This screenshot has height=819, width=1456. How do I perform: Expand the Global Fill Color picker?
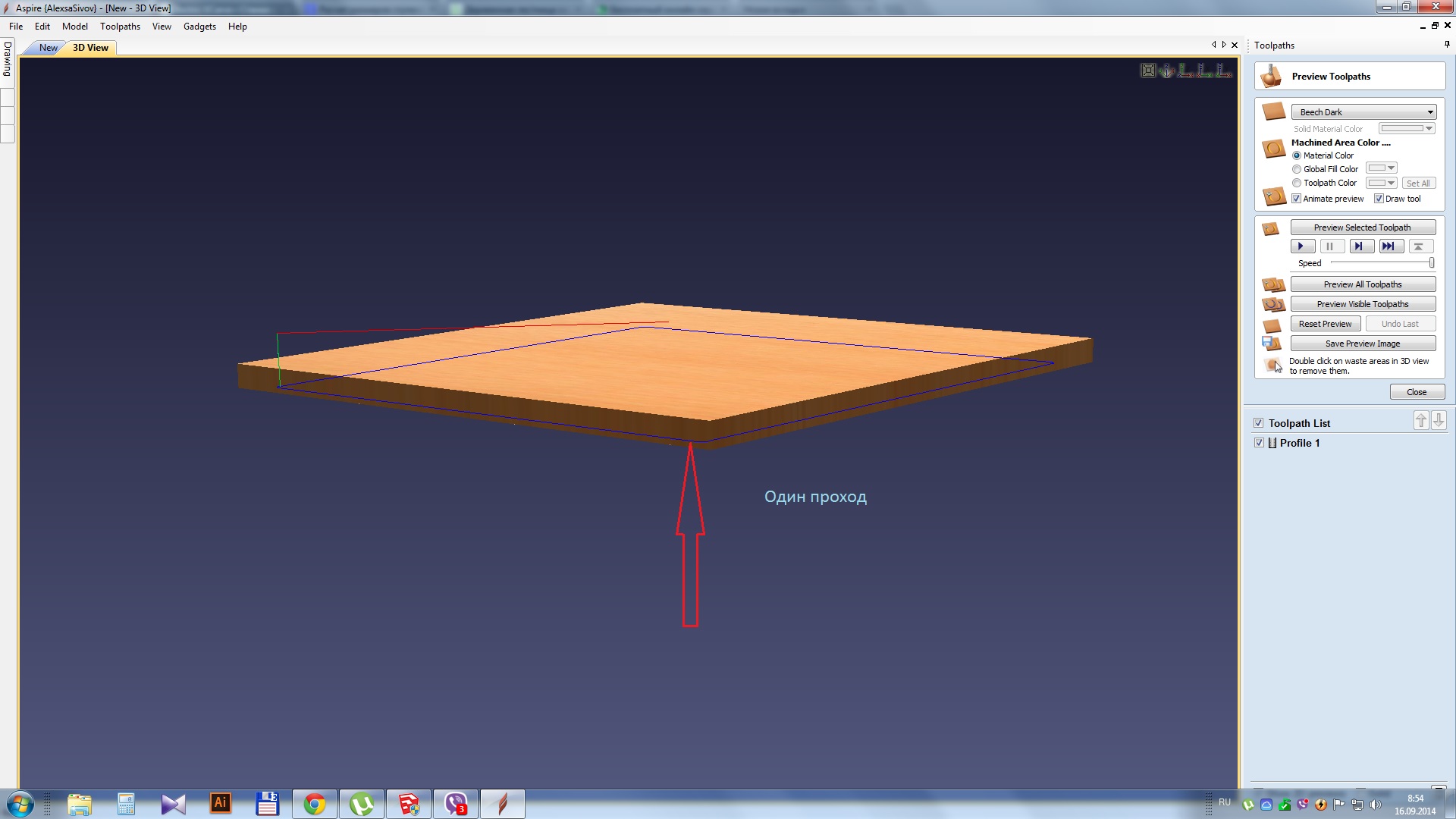coord(1382,168)
